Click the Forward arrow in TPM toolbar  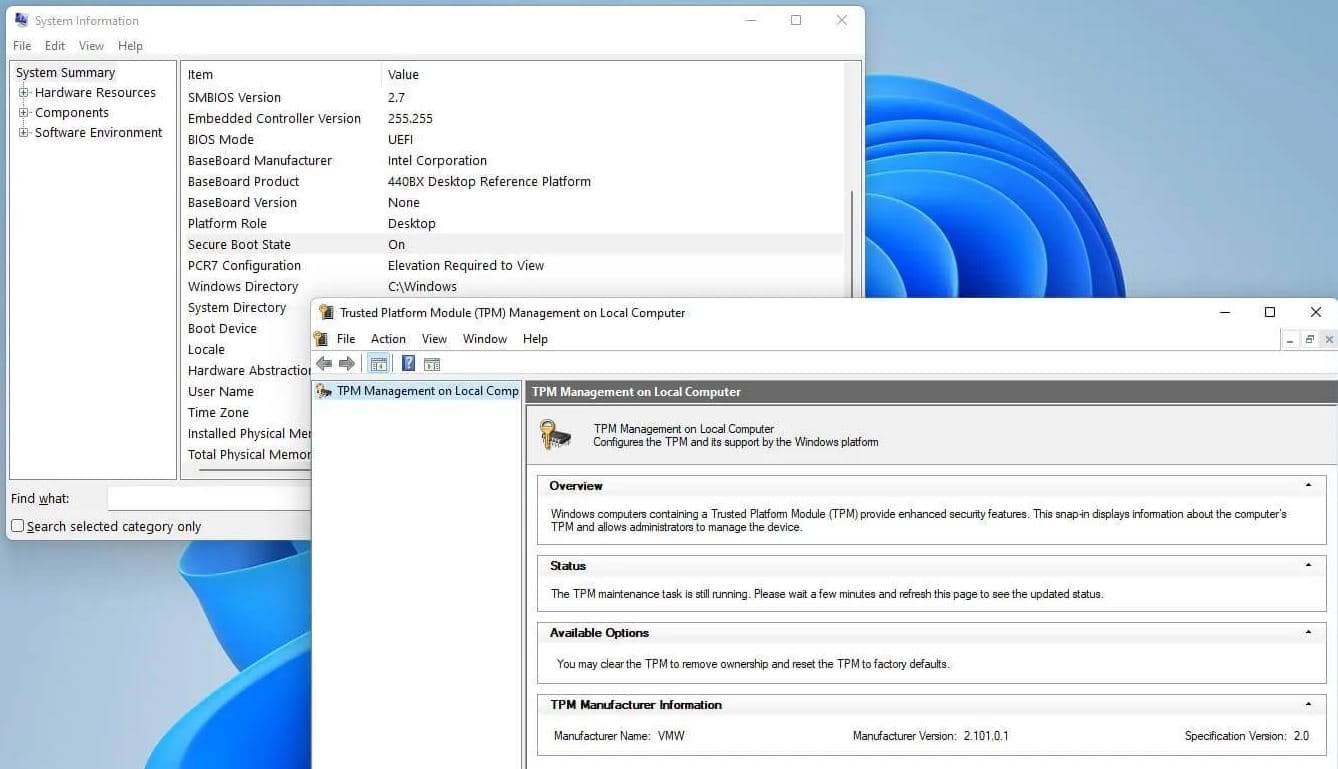click(x=347, y=364)
